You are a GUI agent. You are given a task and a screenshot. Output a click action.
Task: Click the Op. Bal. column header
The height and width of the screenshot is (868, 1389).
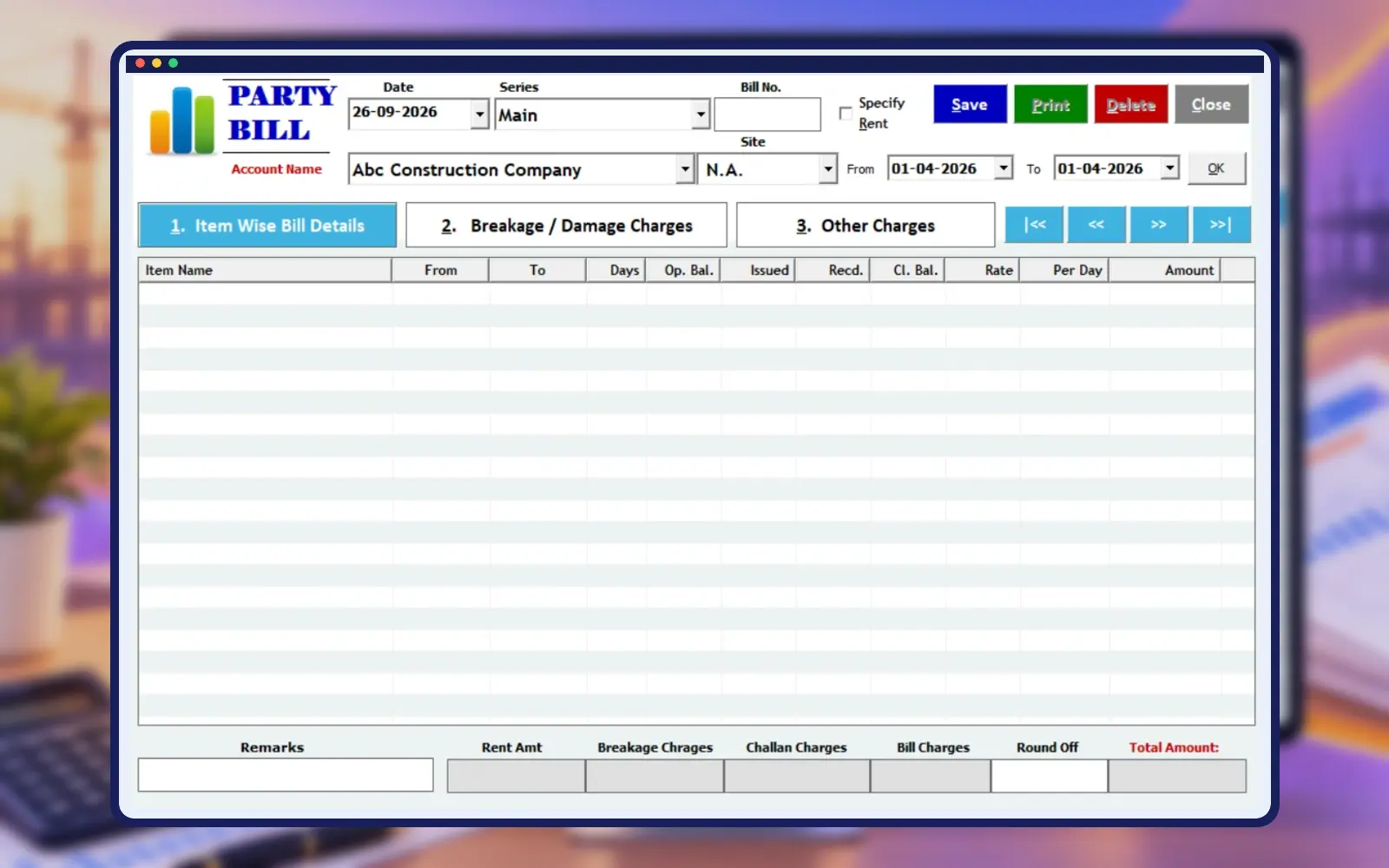[682, 270]
